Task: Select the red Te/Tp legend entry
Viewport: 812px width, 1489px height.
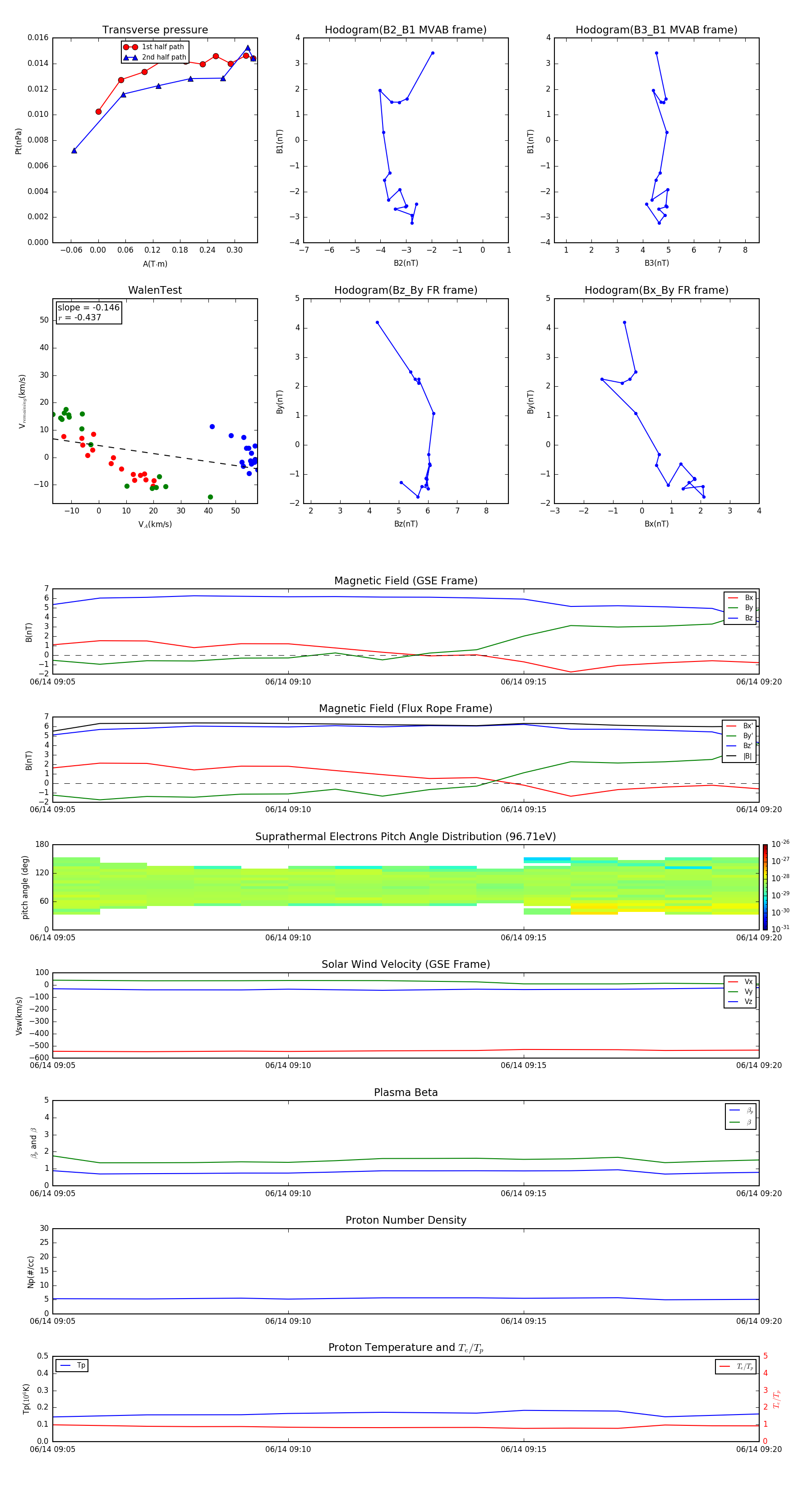Action: pyautogui.click(x=736, y=1366)
